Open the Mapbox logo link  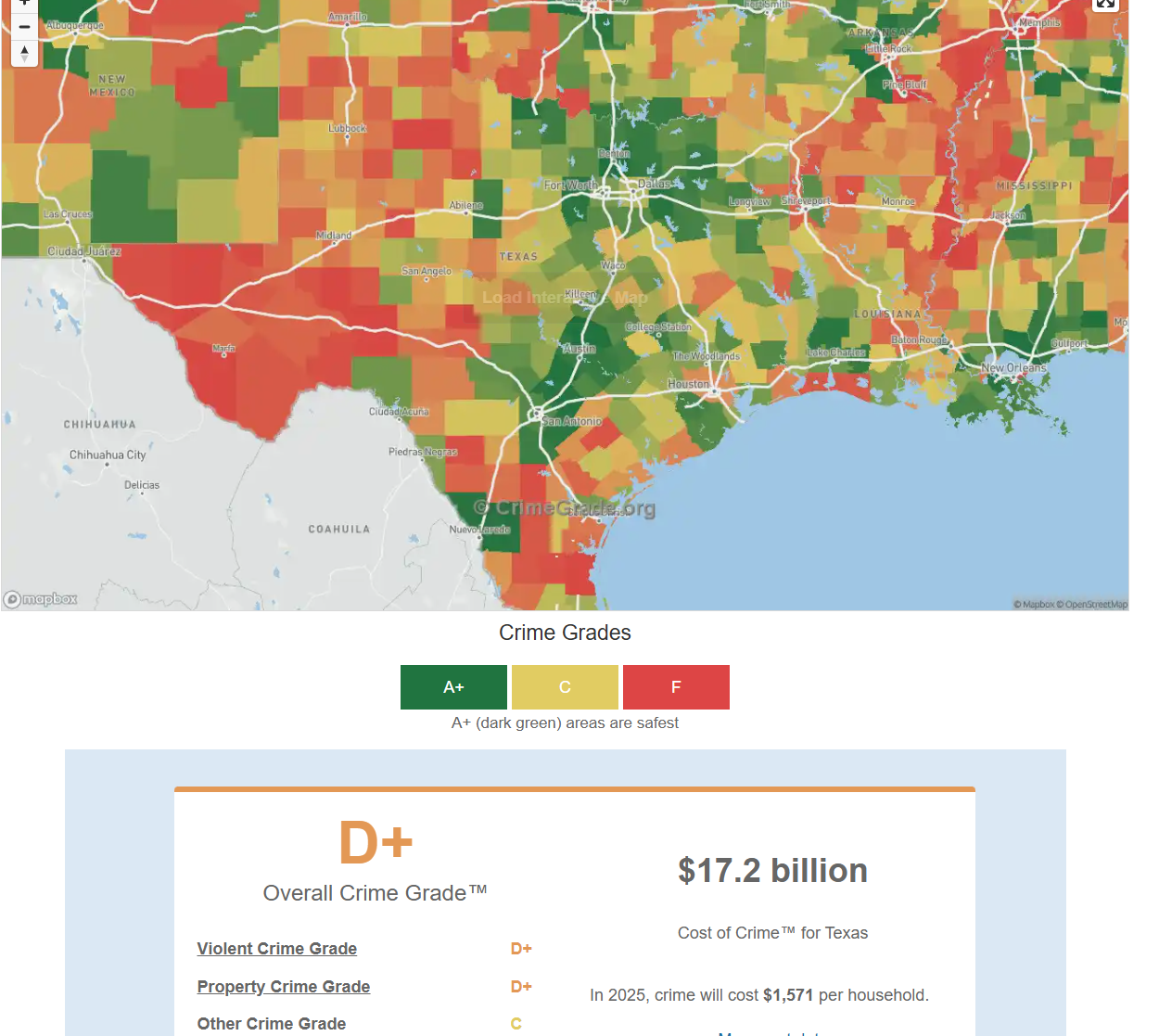click(41, 599)
